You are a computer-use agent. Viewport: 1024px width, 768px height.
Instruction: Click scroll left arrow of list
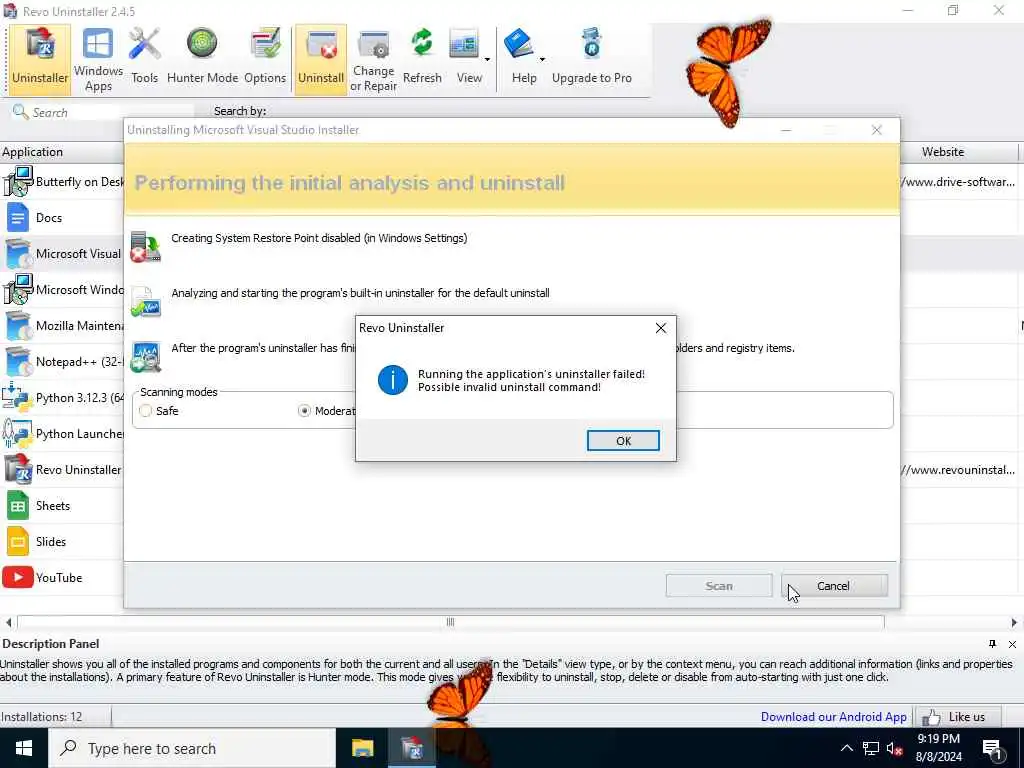[8, 622]
